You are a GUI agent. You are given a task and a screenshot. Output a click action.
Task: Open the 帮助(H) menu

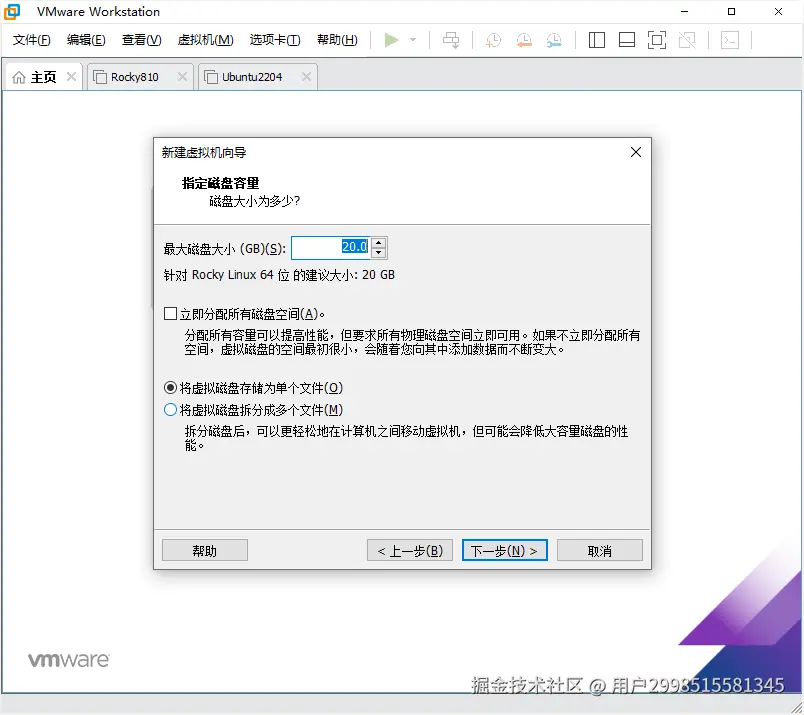(x=337, y=40)
